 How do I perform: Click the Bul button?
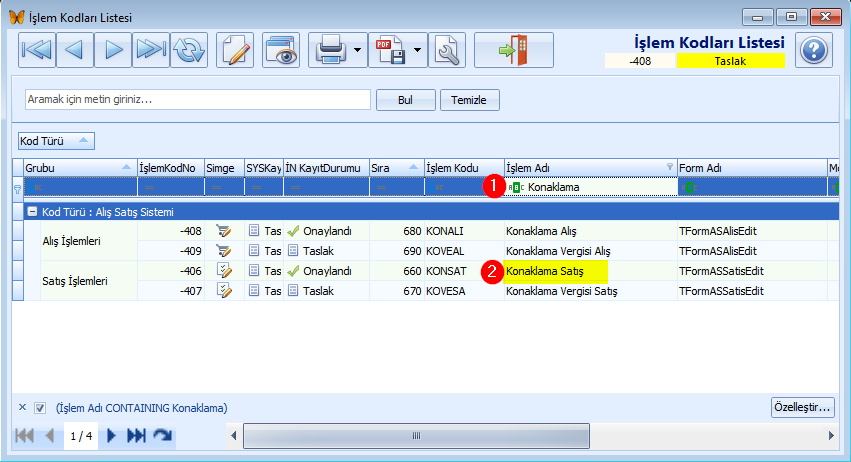click(405, 100)
